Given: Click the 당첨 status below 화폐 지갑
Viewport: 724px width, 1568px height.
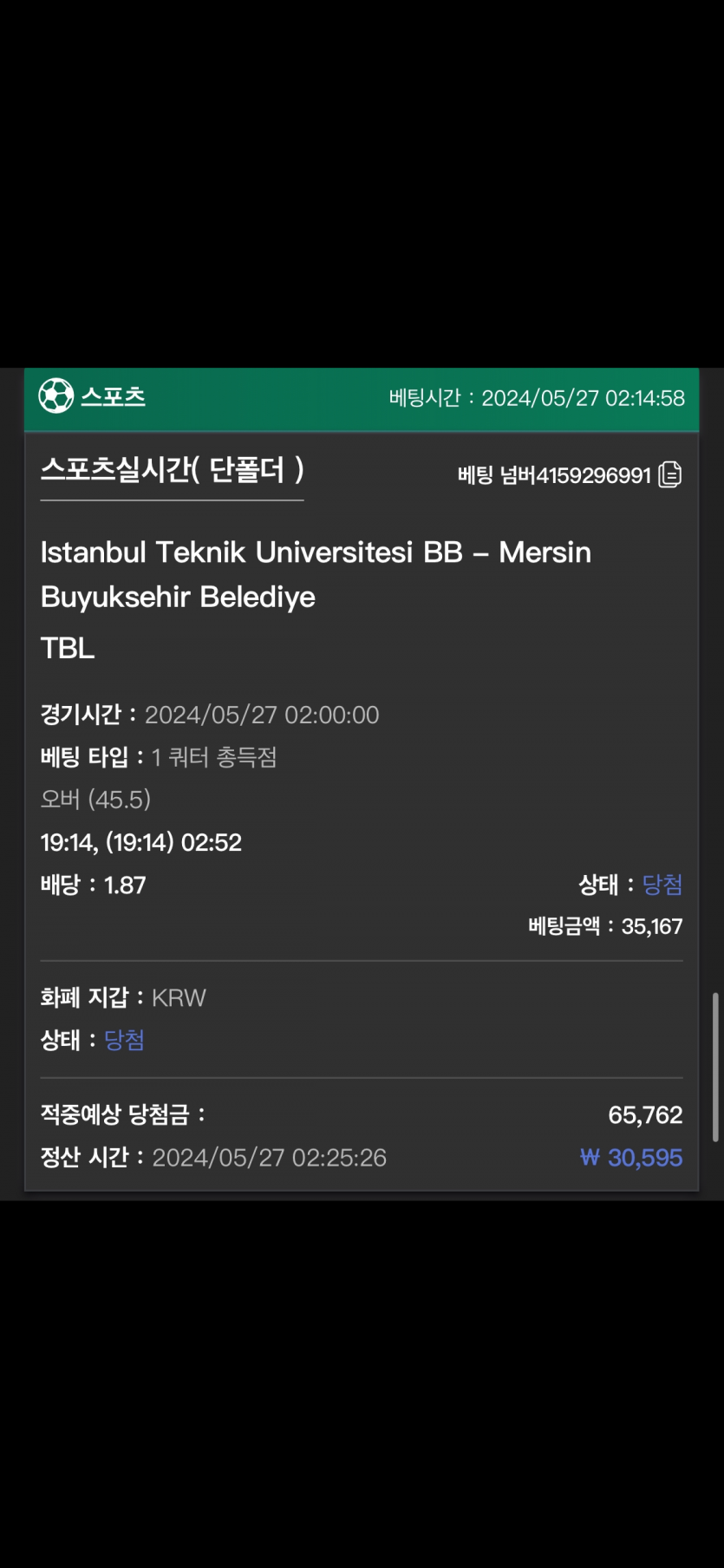Looking at the screenshot, I should pos(124,1040).
